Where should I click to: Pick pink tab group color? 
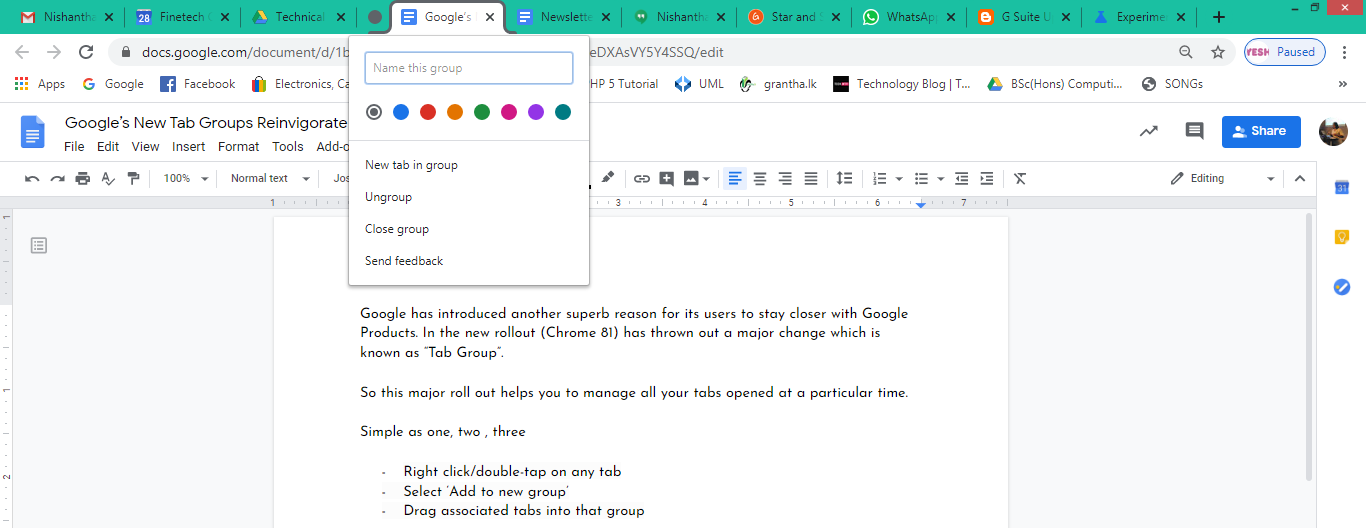pyautogui.click(x=509, y=113)
